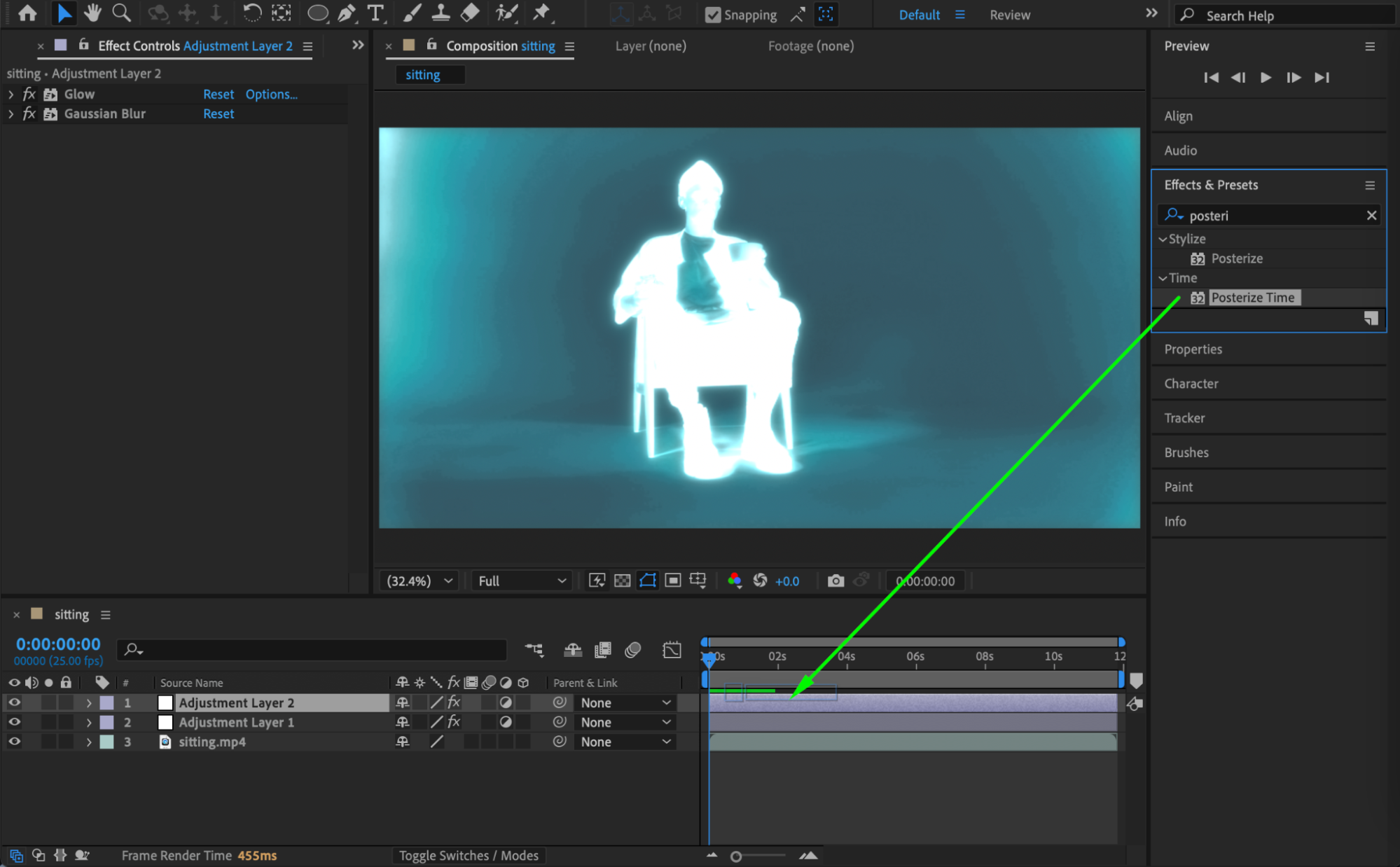Select the Type tool

pos(376,13)
